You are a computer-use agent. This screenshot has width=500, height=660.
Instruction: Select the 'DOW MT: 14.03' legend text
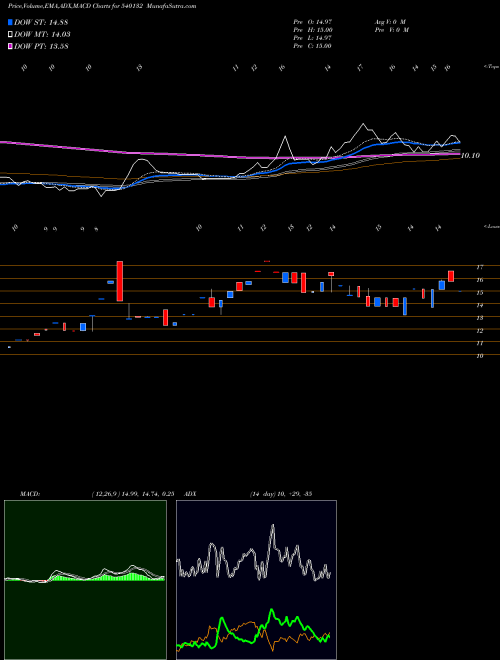click(42, 35)
